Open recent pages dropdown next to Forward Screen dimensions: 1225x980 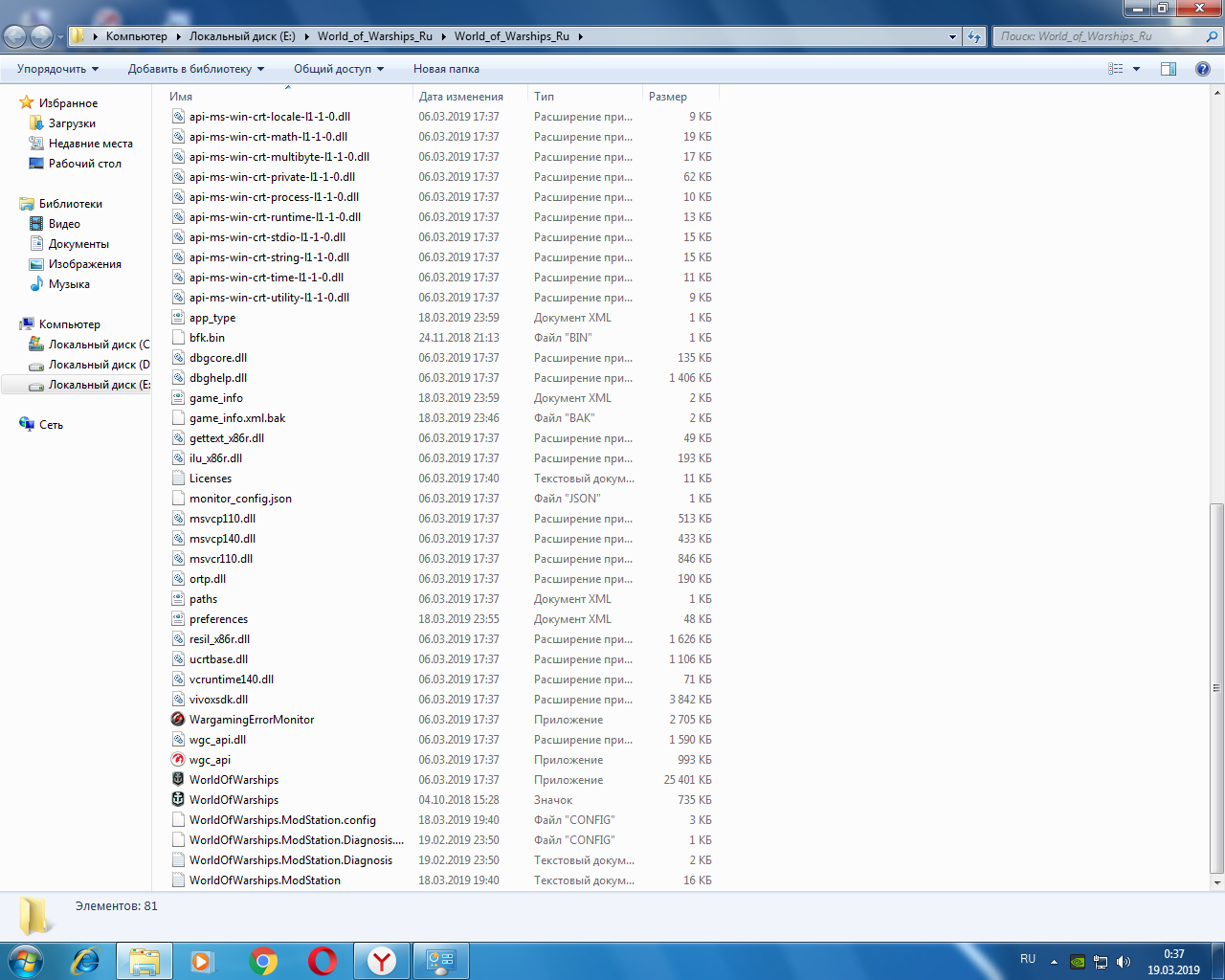click(60, 37)
